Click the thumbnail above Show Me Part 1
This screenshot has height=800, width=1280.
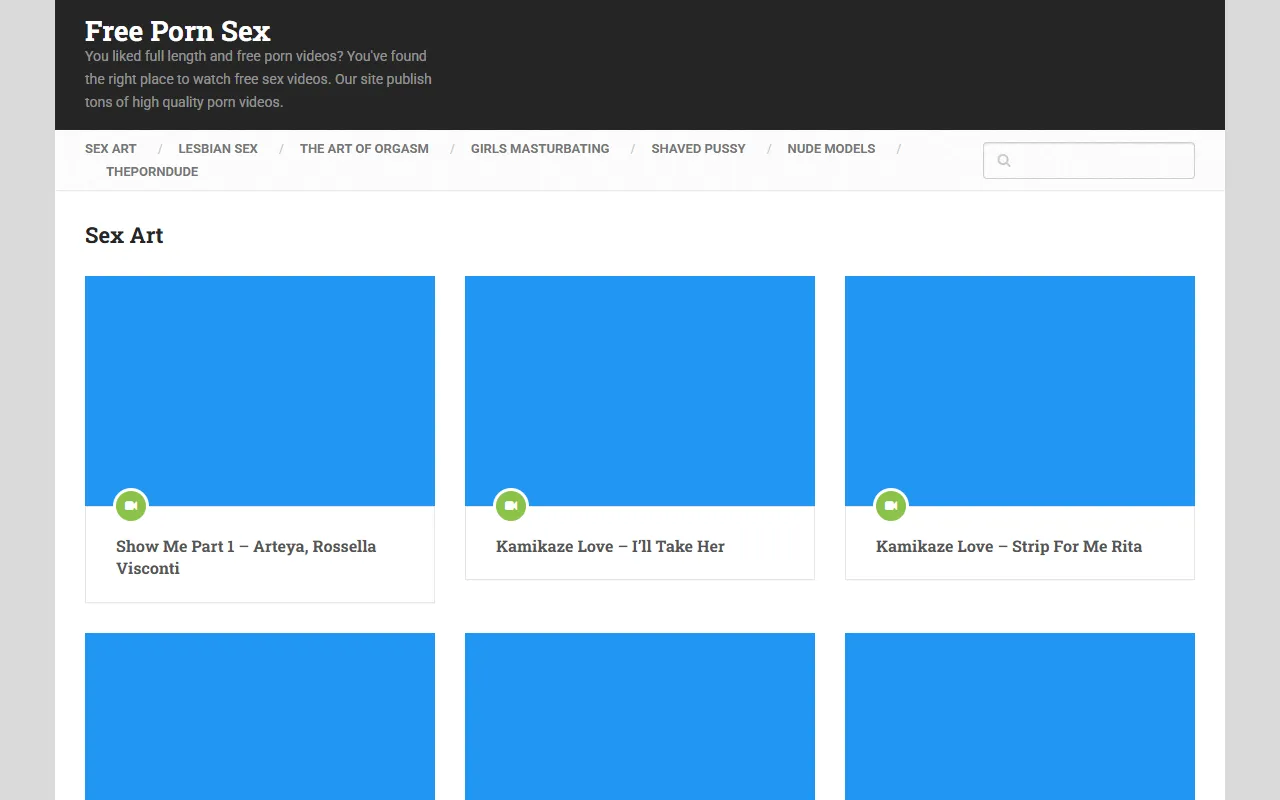260,391
